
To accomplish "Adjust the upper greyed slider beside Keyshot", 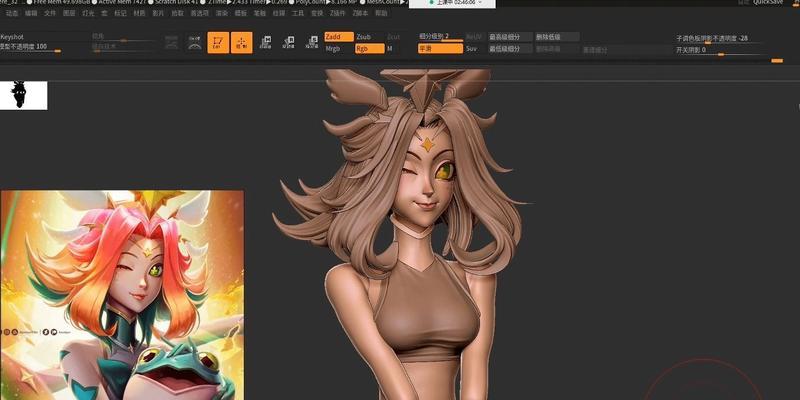I will (123, 37).
